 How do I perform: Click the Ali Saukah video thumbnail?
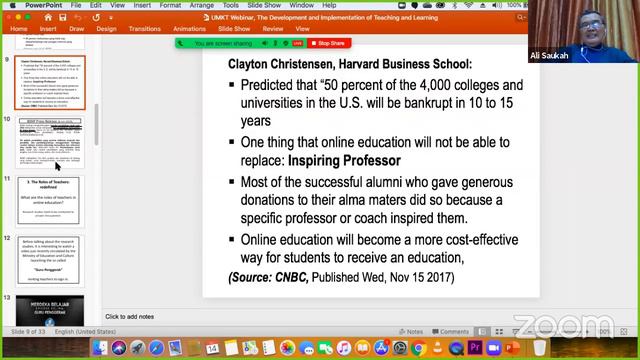pos(583,31)
